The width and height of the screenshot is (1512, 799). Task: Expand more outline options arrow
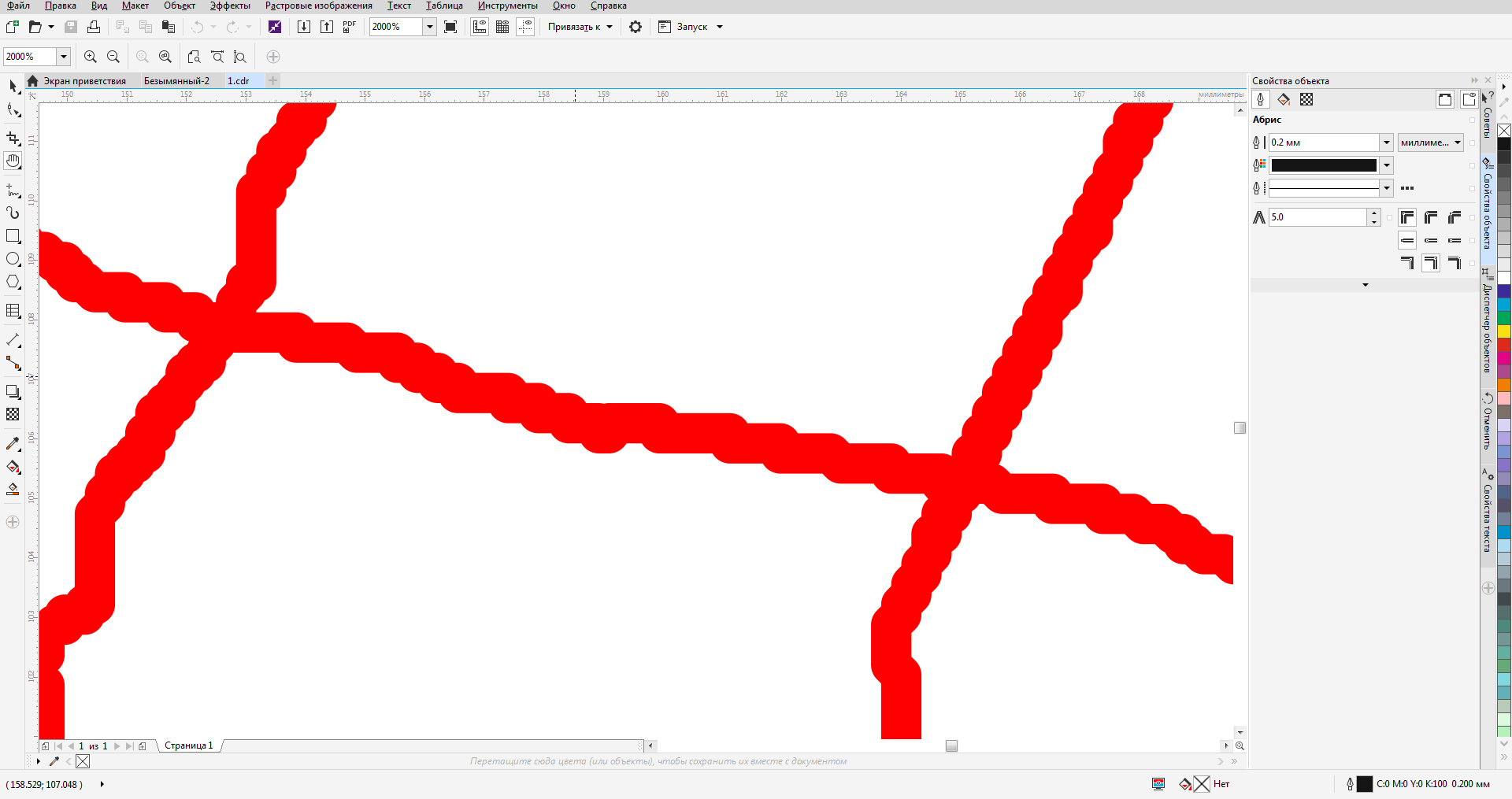click(x=1366, y=285)
